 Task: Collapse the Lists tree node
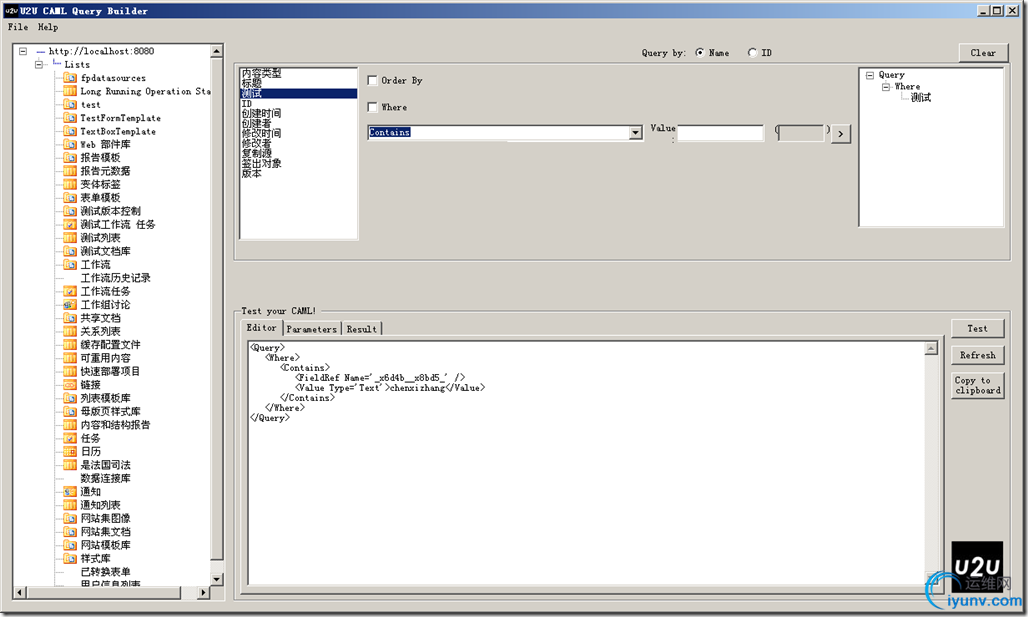click(39, 64)
